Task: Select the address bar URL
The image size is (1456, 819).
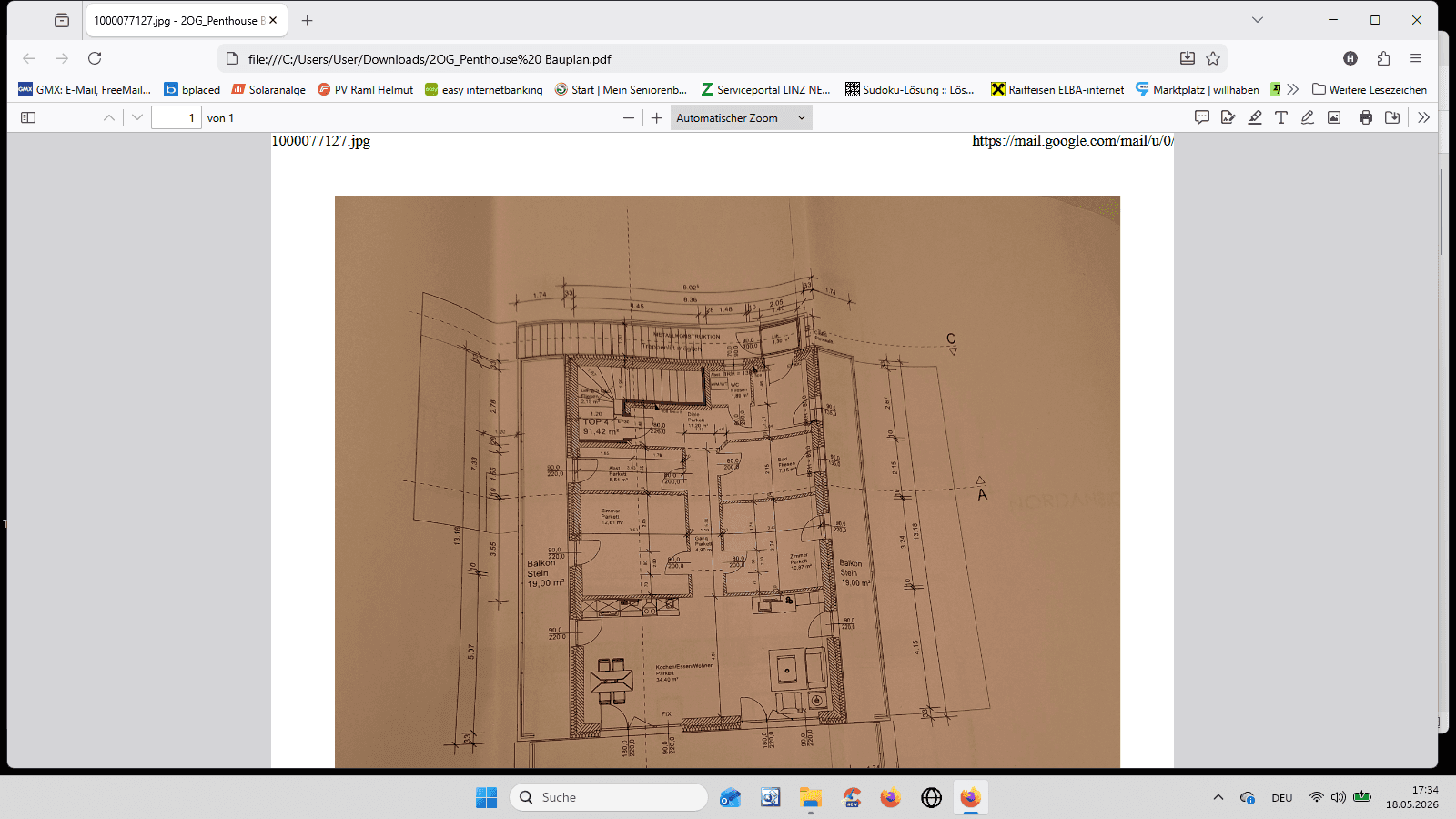Action: [x=430, y=59]
